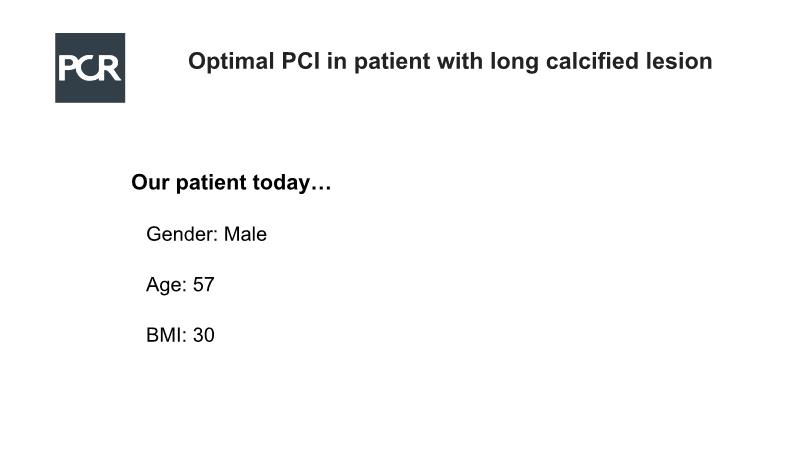This screenshot has height=450, width=800.
Task: Click the word "today…" in the heading
Action: click(x=292, y=183)
